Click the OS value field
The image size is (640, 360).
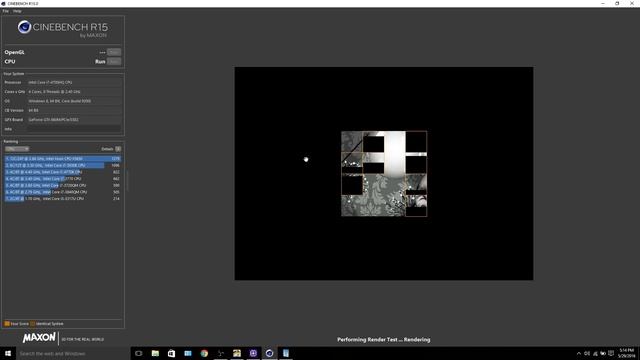[x=74, y=101]
